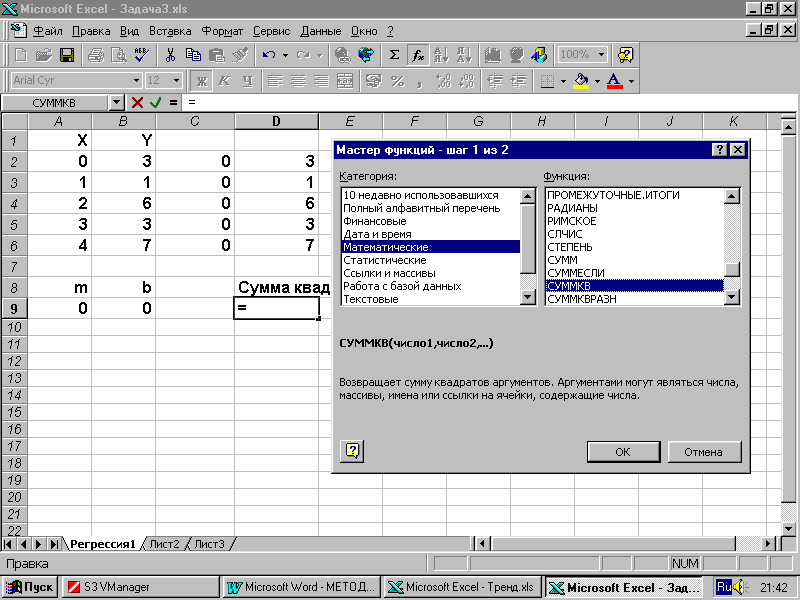800x600 pixels.
Task: Toggle underline formatting (Ч)
Action: click(x=248, y=81)
